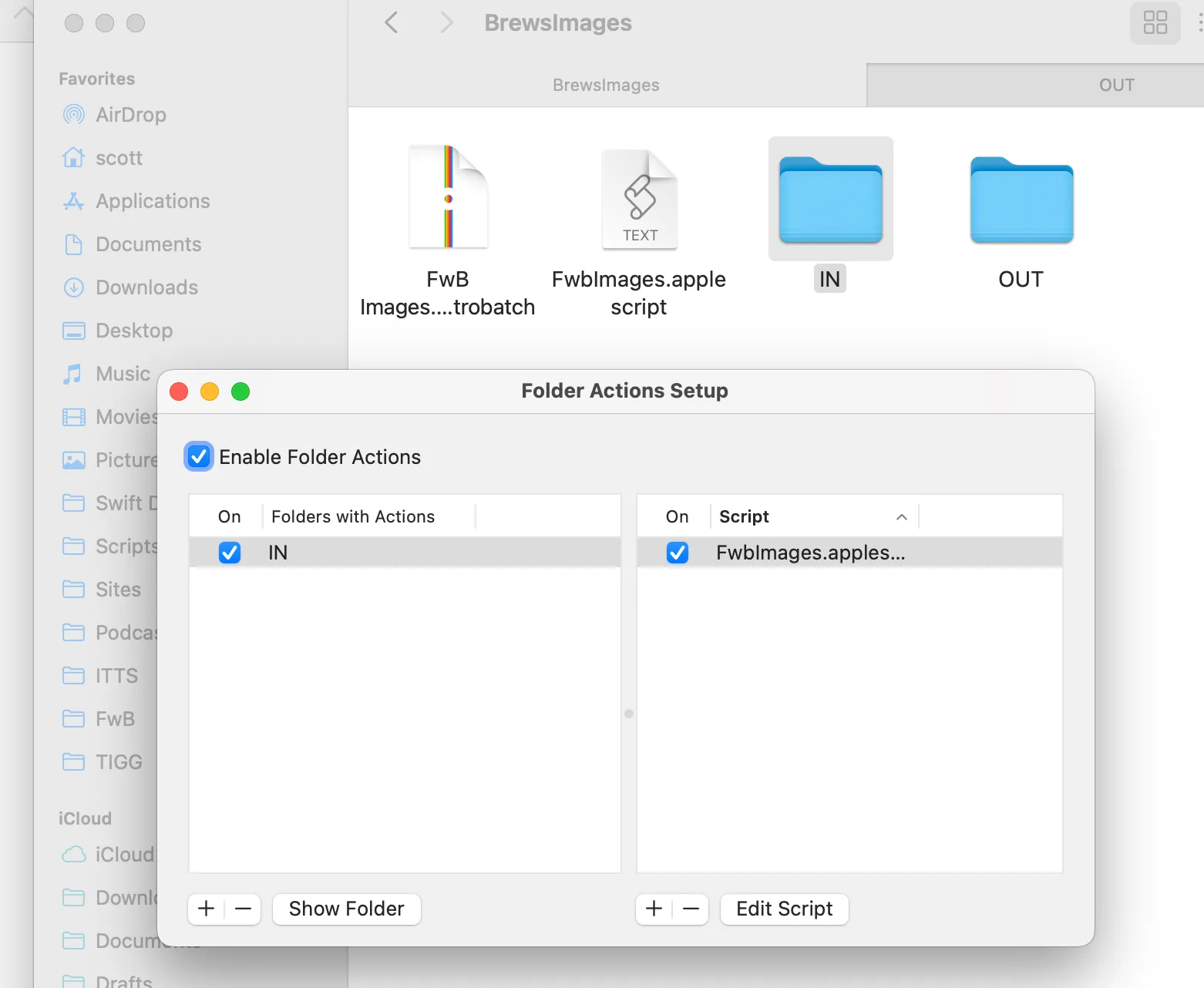Open the OUT folder icon
Viewport: 1204px width, 988px height.
[x=1021, y=198]
